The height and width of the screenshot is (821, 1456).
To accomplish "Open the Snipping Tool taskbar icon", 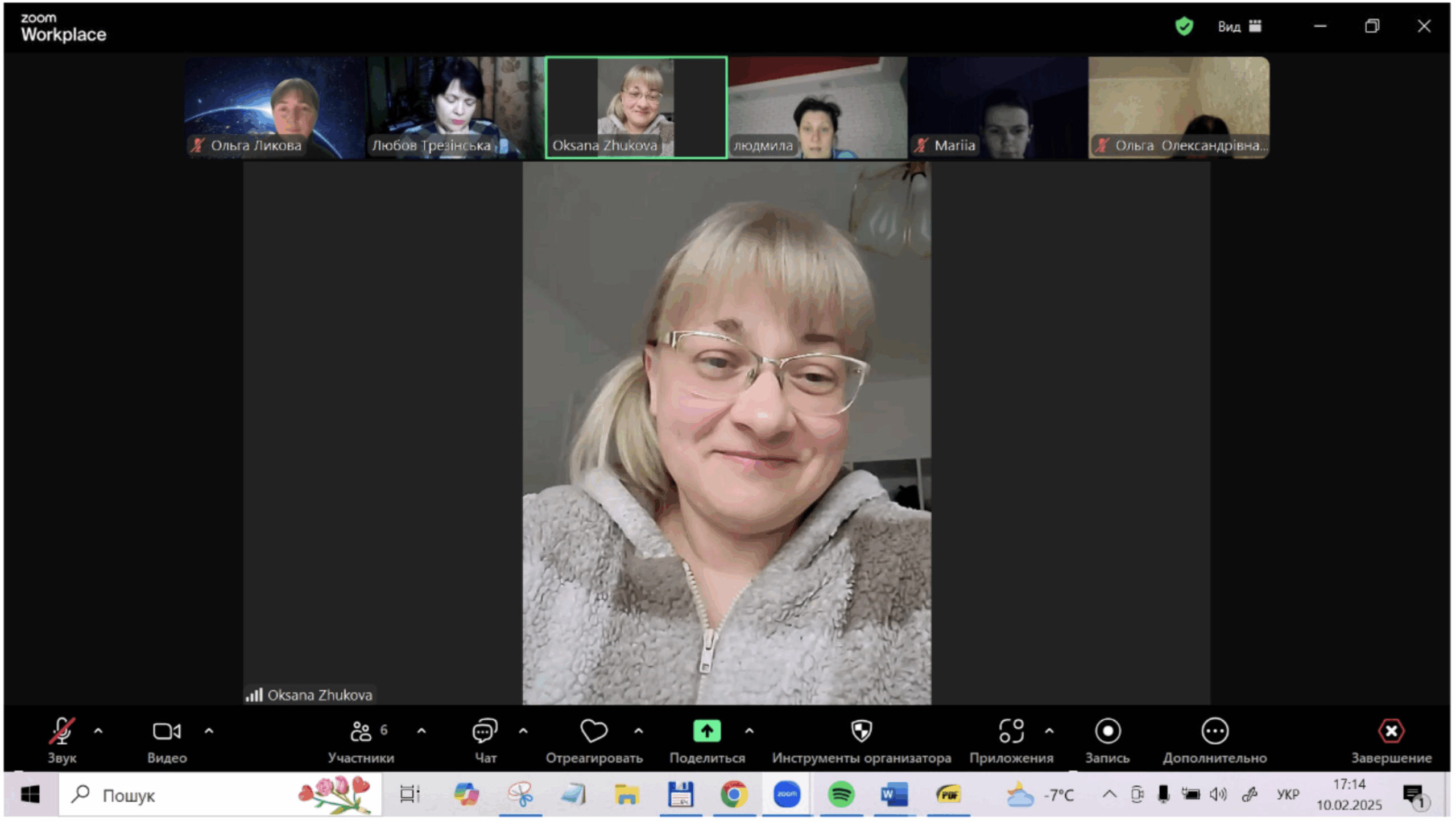I will click(x=521, y=795).
